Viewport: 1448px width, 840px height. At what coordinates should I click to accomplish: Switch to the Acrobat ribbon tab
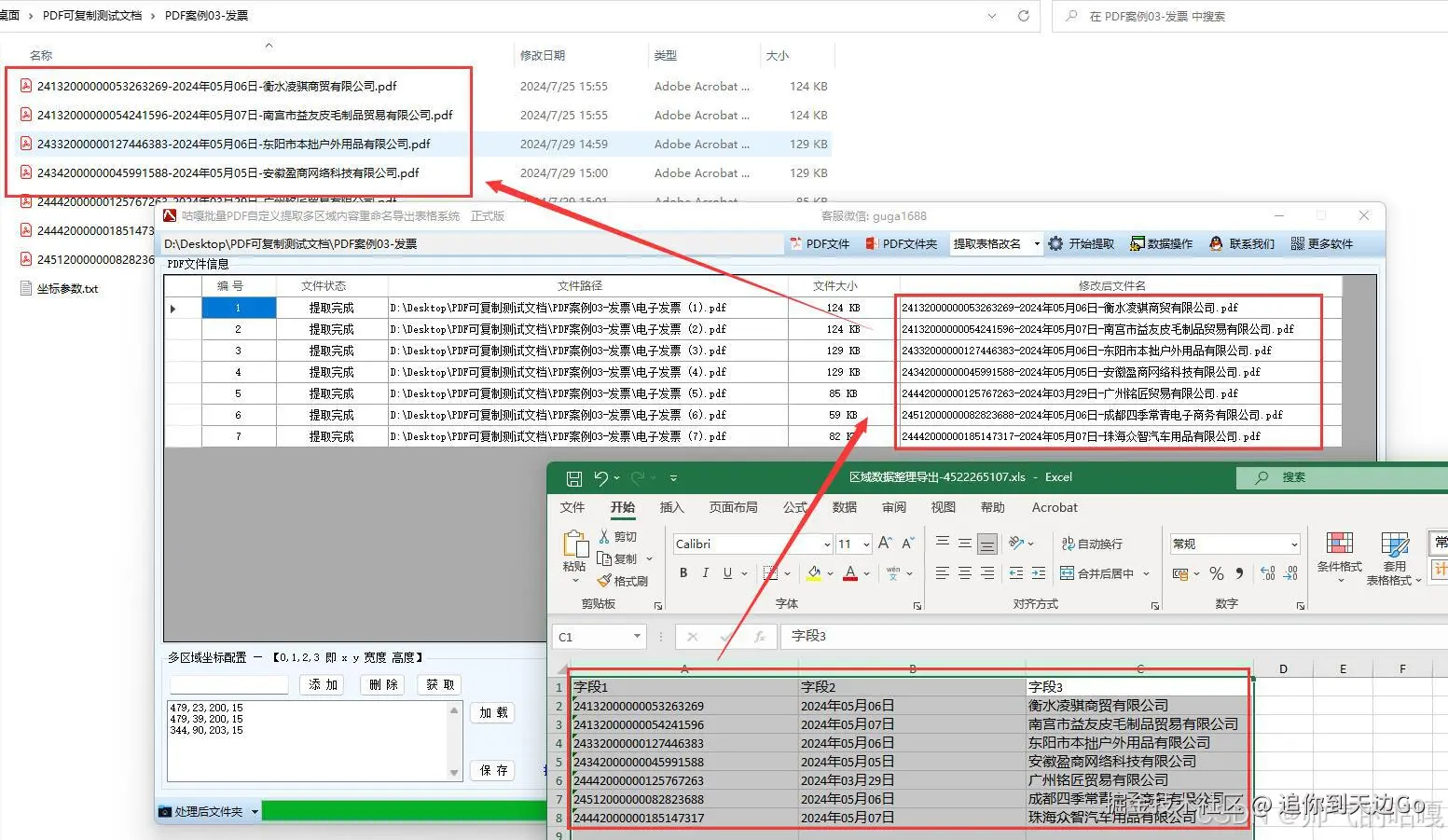tap(1055, 508)
